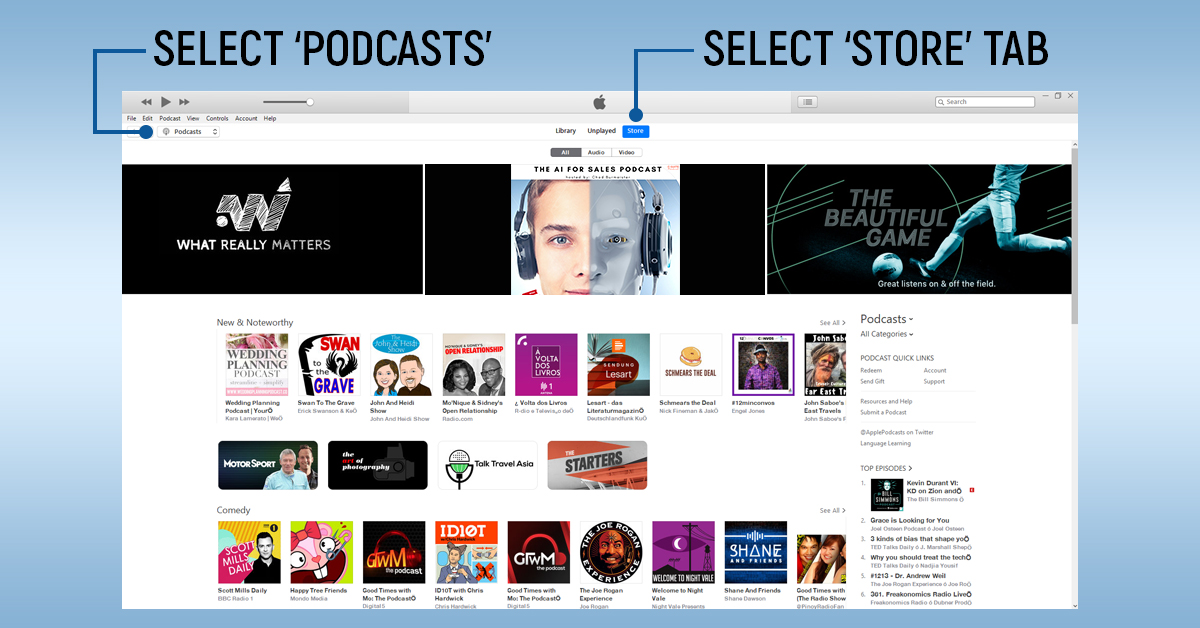Click the Send Gift quick link
1200x628 pixels.
coord(873,381)
